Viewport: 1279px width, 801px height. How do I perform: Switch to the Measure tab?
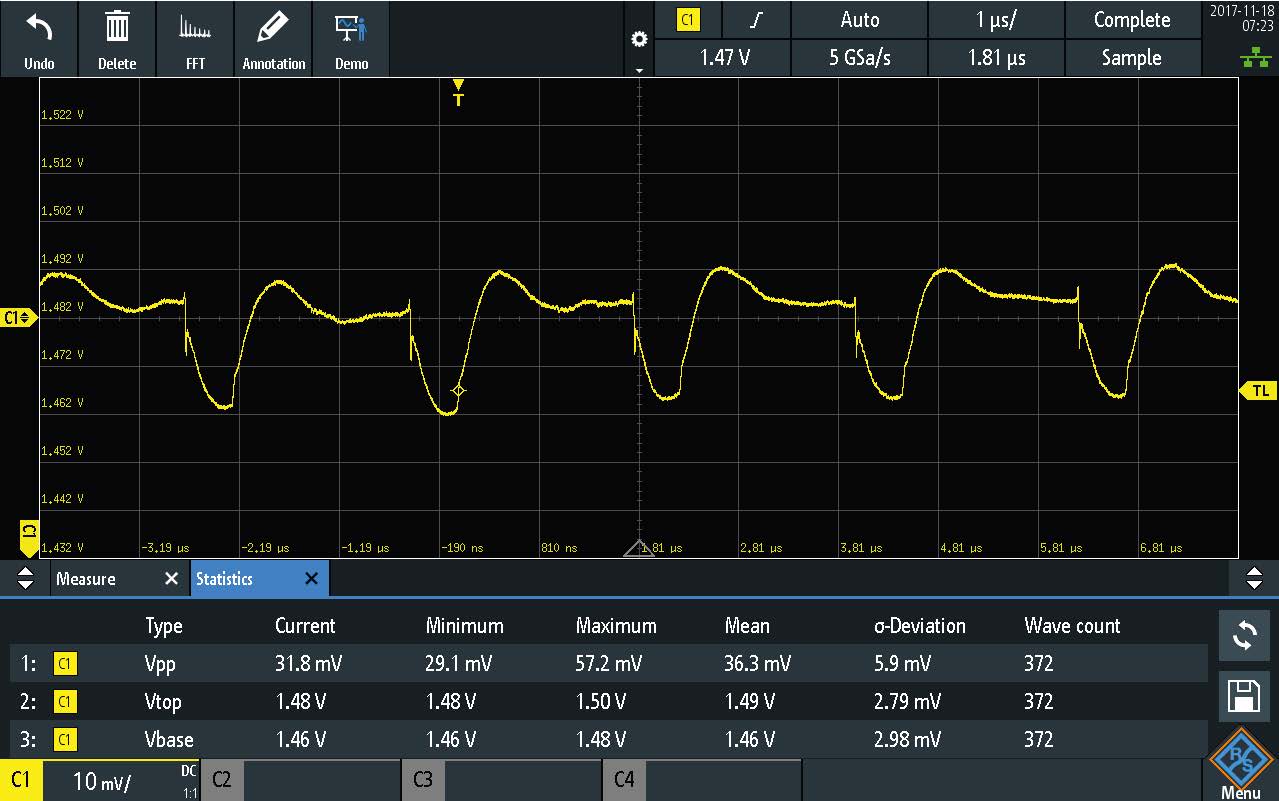86,579
